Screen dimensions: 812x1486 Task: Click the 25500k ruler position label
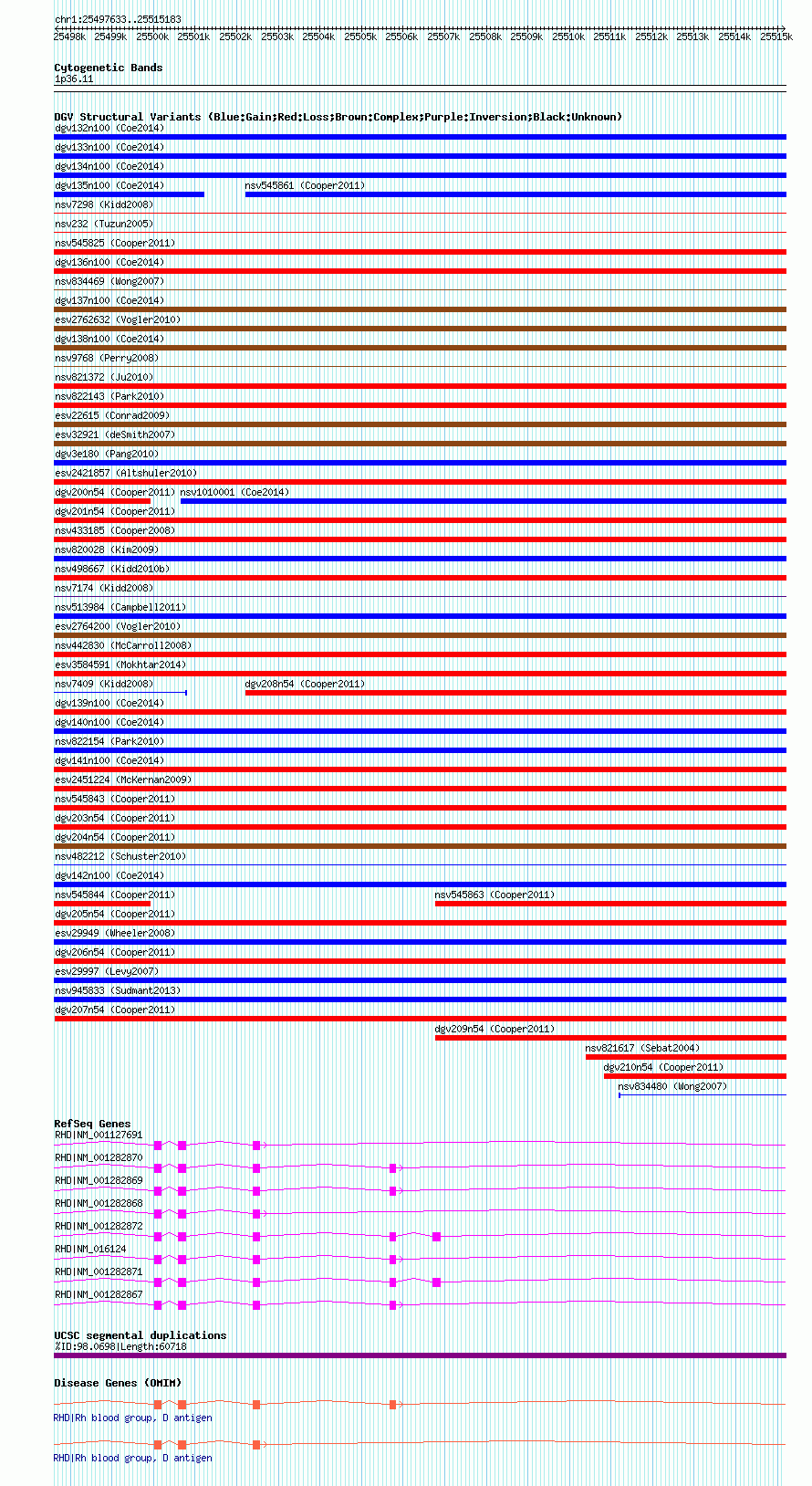(152, 37)
